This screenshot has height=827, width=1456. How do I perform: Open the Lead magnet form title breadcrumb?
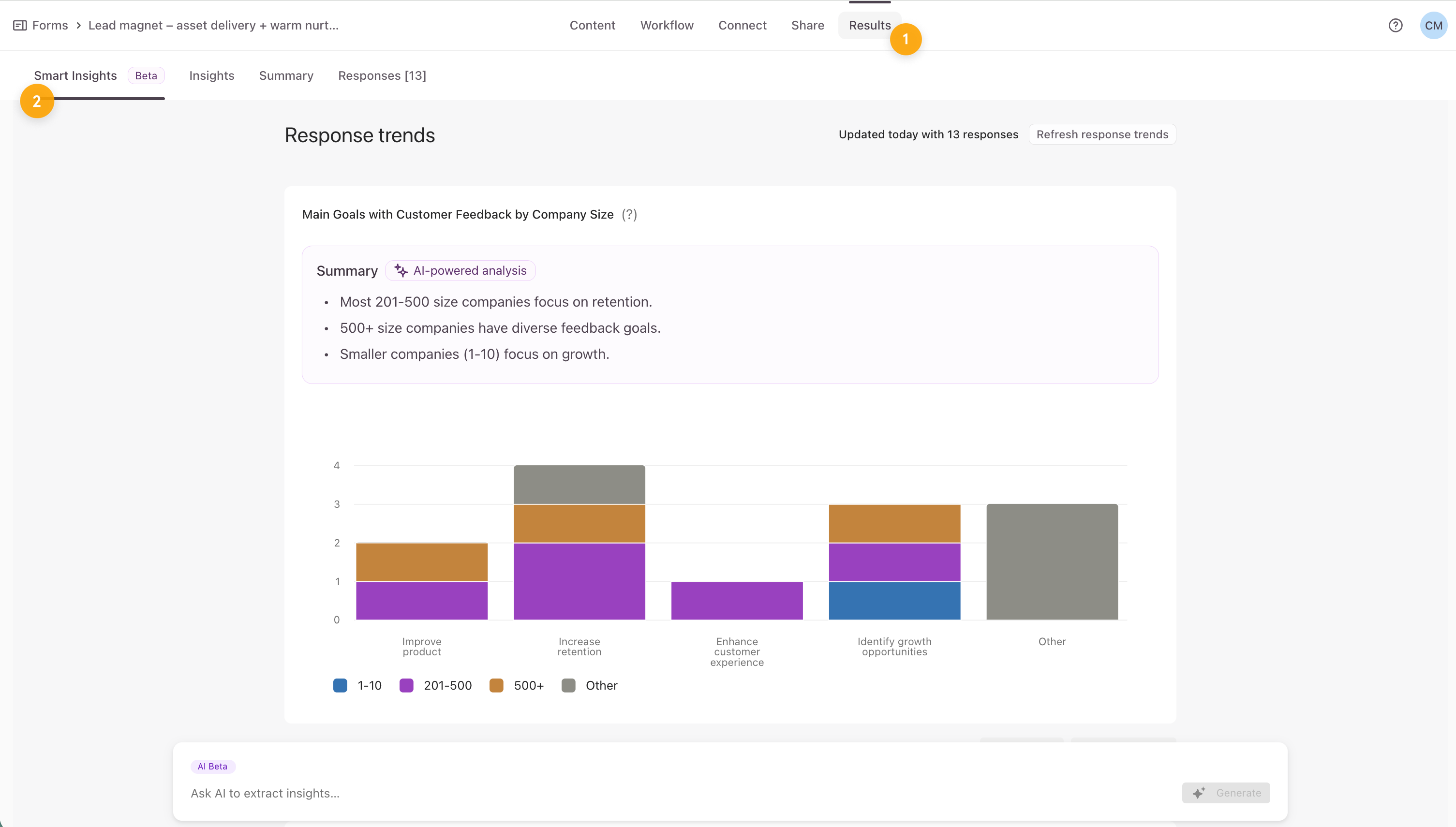[x=213, y=26]
